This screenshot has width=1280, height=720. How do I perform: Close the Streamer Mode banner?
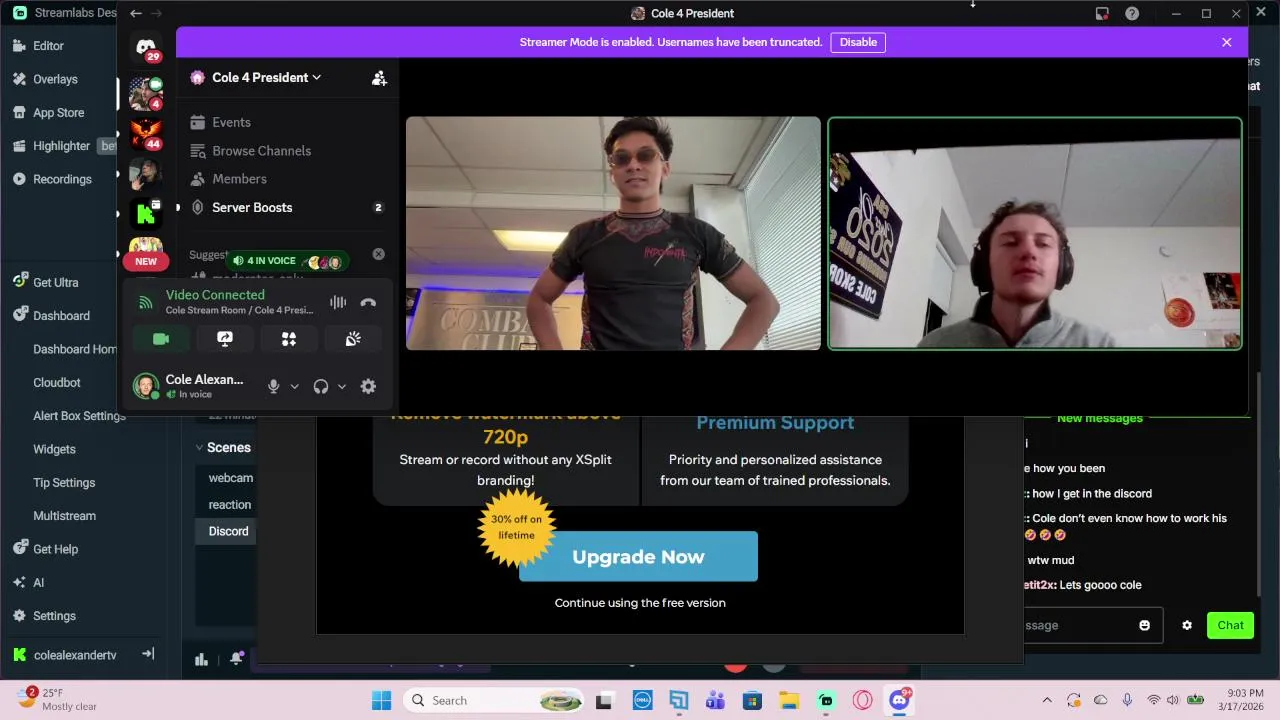[x=1227, y=42]
